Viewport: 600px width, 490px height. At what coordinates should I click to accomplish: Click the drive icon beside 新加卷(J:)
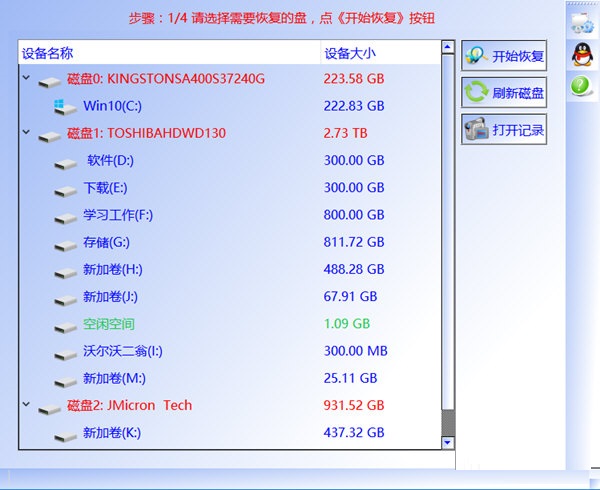tap(65, 300)
